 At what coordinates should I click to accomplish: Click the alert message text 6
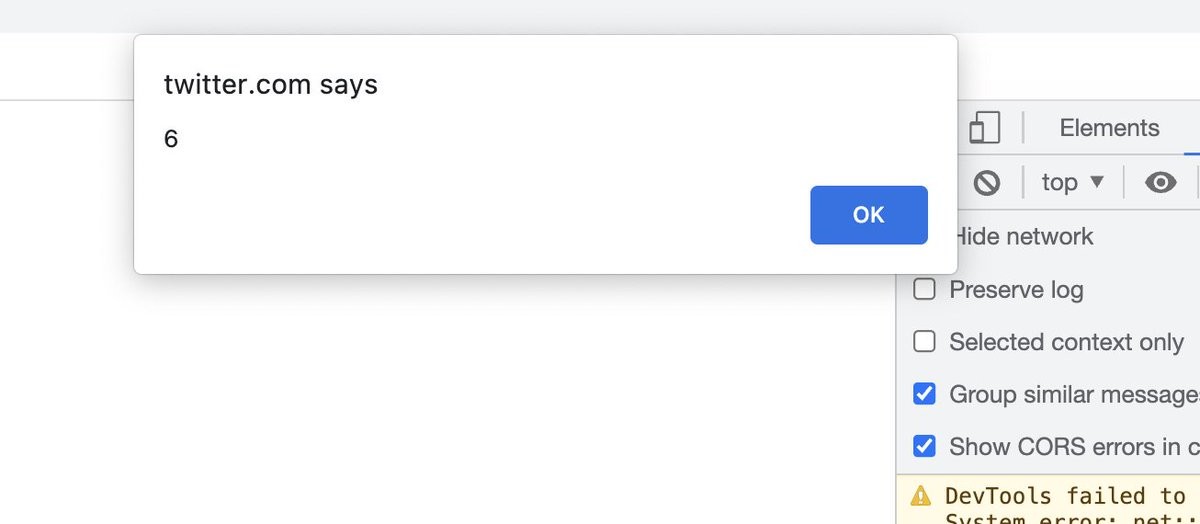click(171, 139)
